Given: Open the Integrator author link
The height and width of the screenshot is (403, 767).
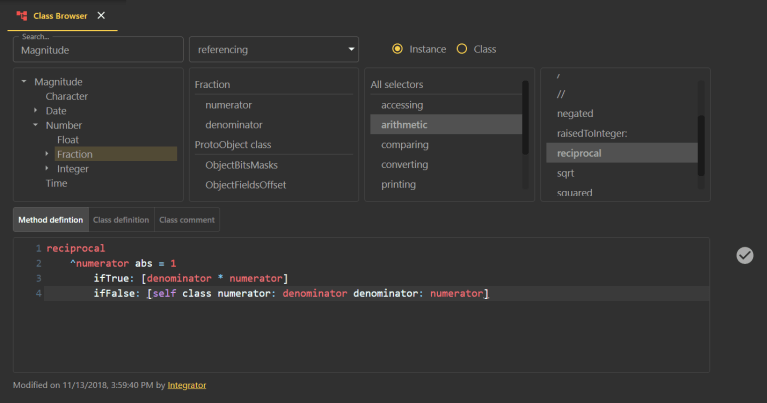Looking at the screenshot, I should click(x=187, y=385).
